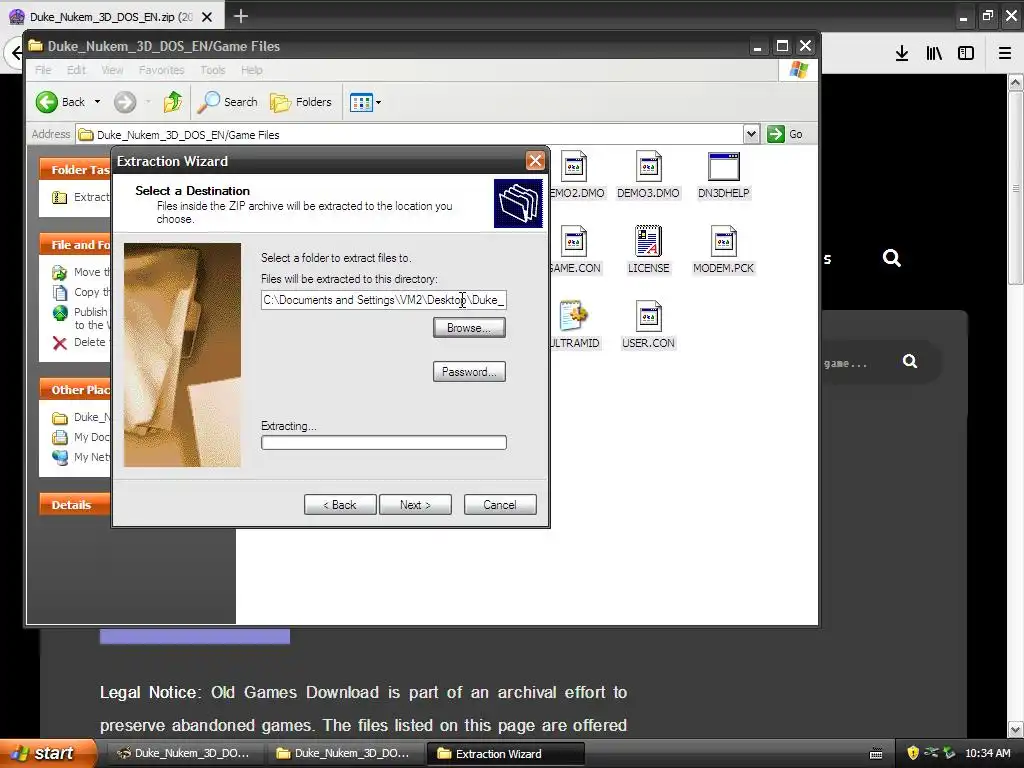Open the Help menu in Explorer

coord(251,70)
